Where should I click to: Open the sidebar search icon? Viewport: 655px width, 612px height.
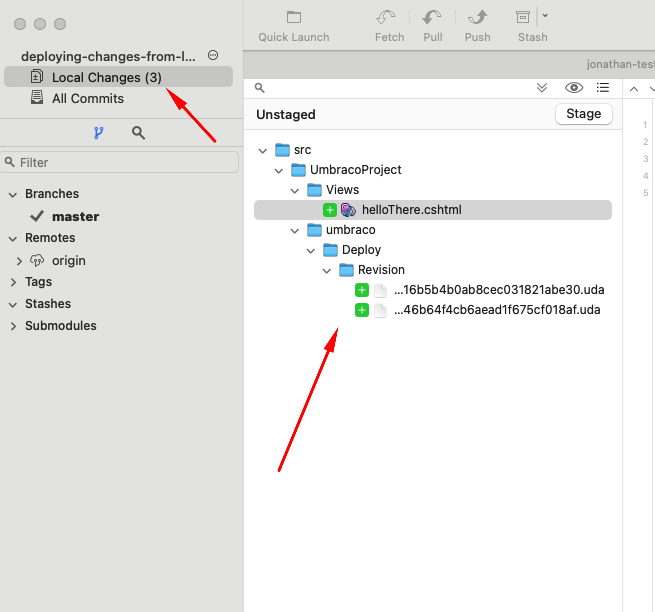click(x=138, y=133)
